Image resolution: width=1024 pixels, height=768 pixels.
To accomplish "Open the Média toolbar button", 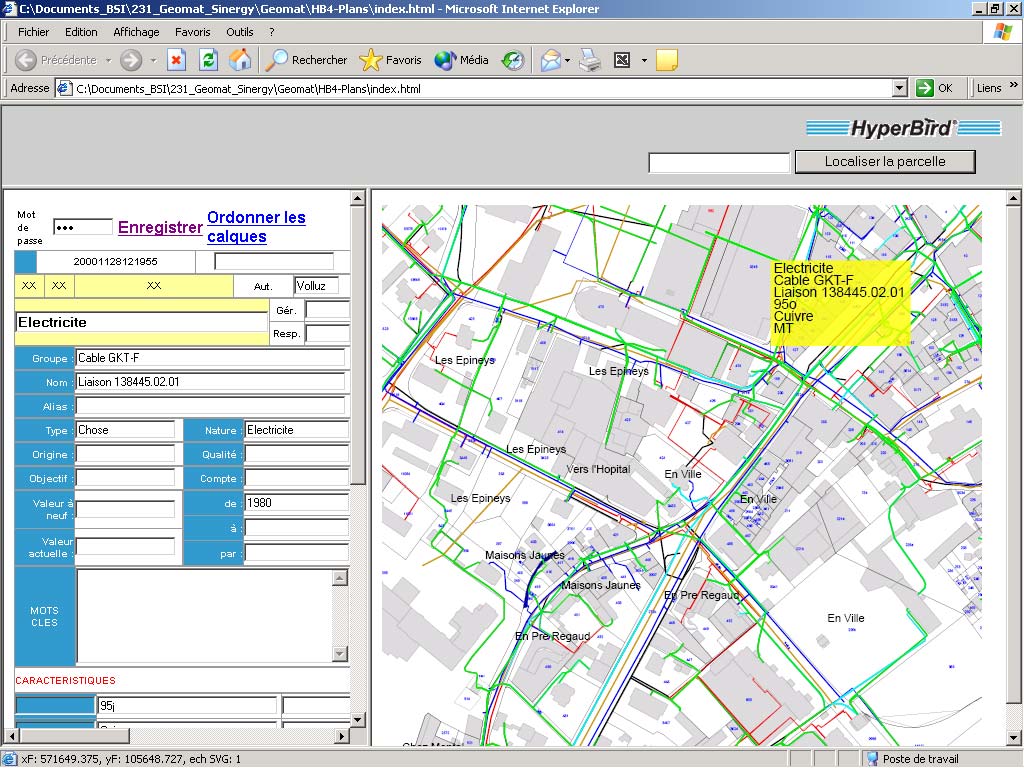I will tap(461, 60).
